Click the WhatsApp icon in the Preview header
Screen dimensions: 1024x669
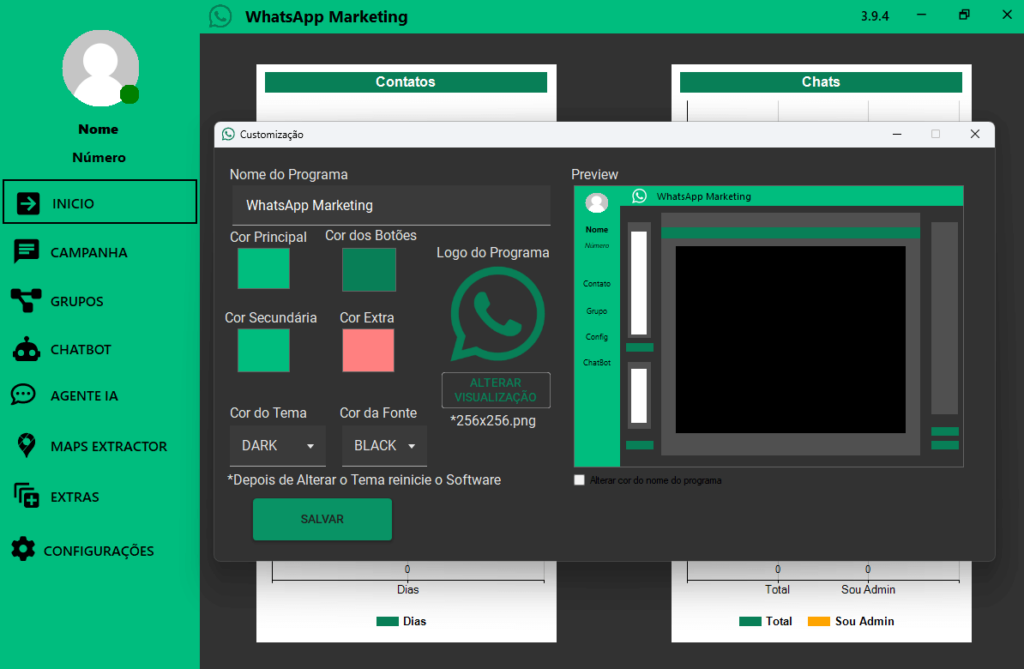pos(639,196)
